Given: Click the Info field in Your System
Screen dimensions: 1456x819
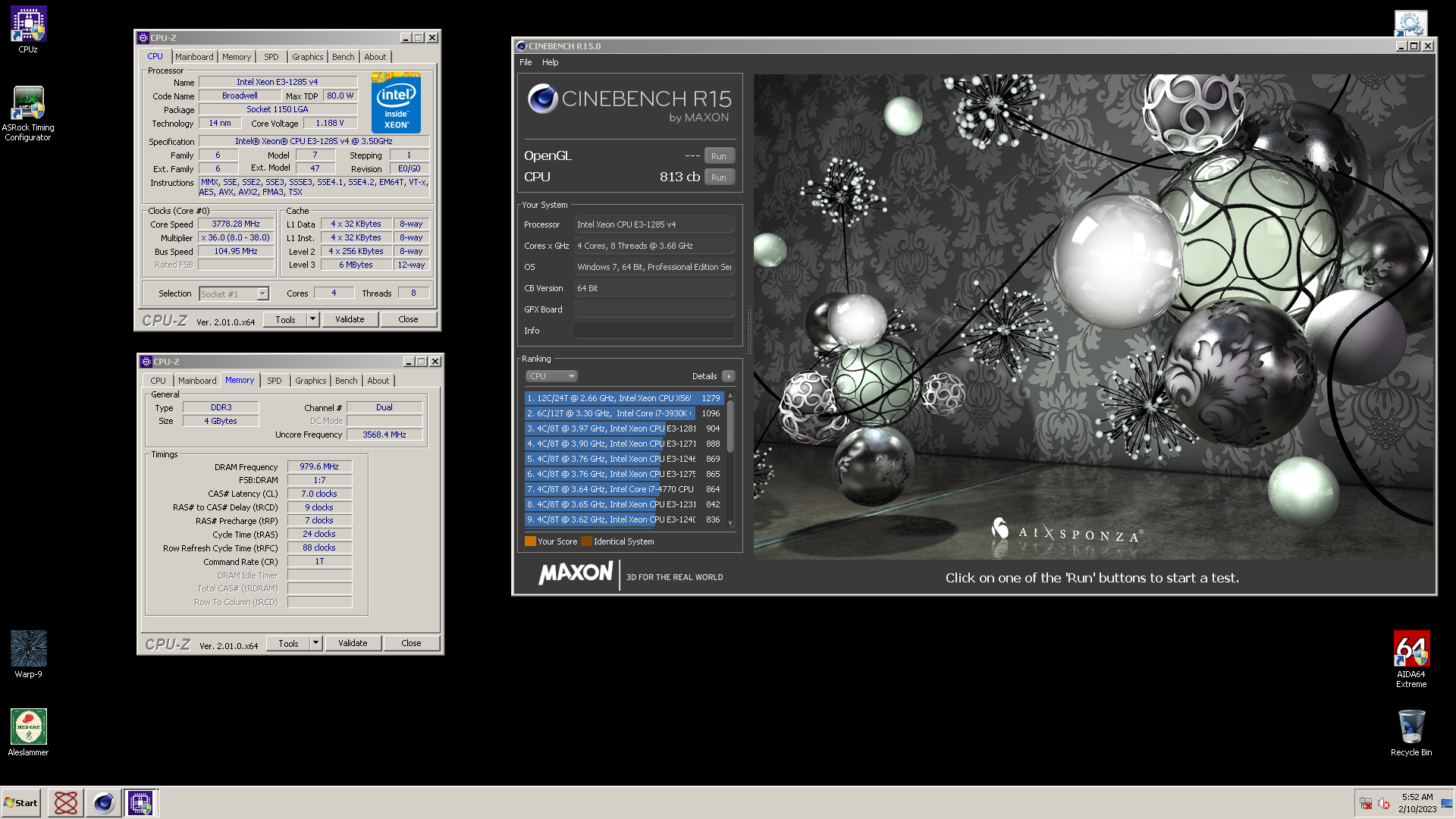Looking at the screenshot, I should tap(654, 331).
